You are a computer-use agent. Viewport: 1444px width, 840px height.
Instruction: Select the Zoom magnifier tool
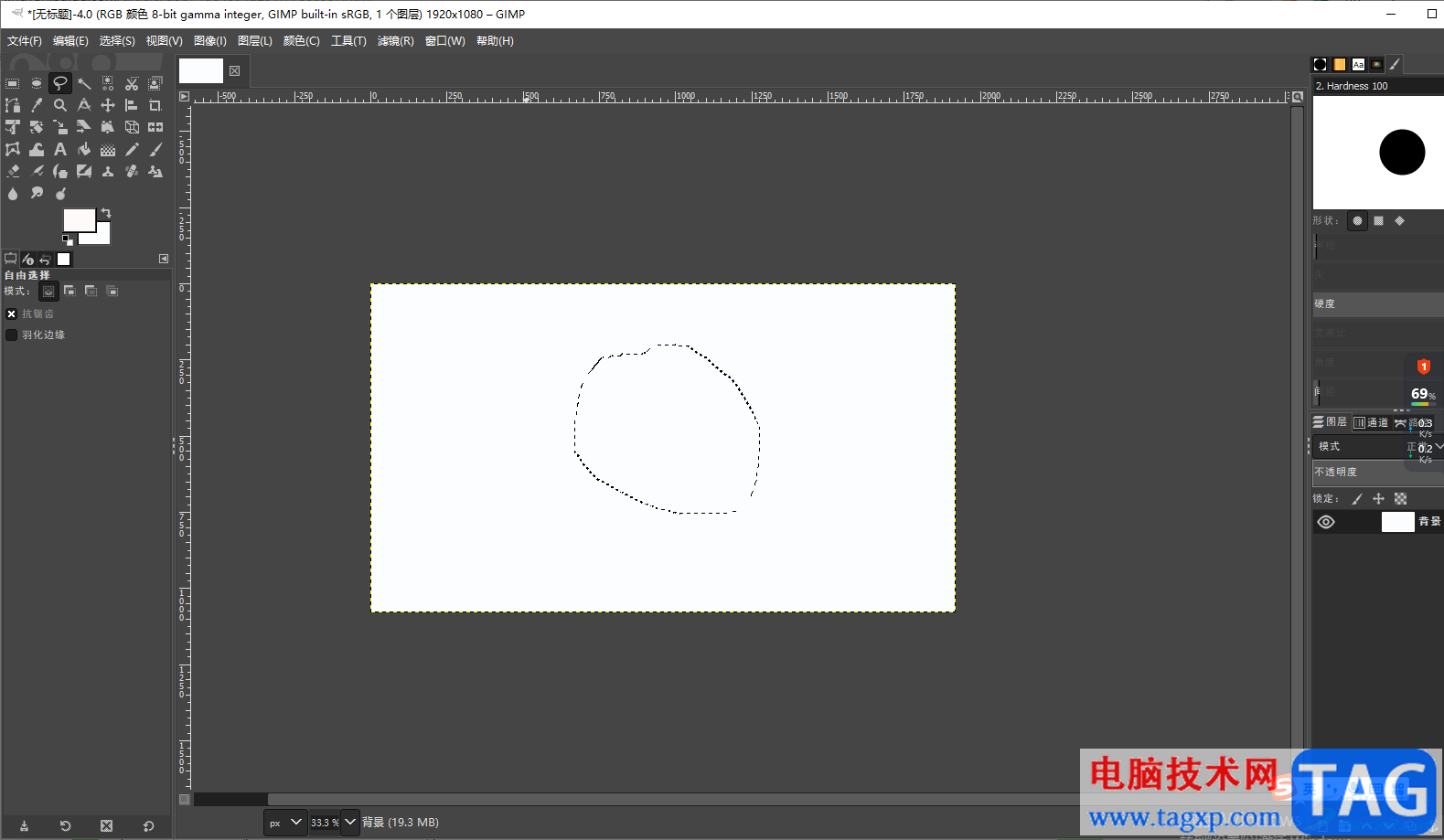(60, 105)
